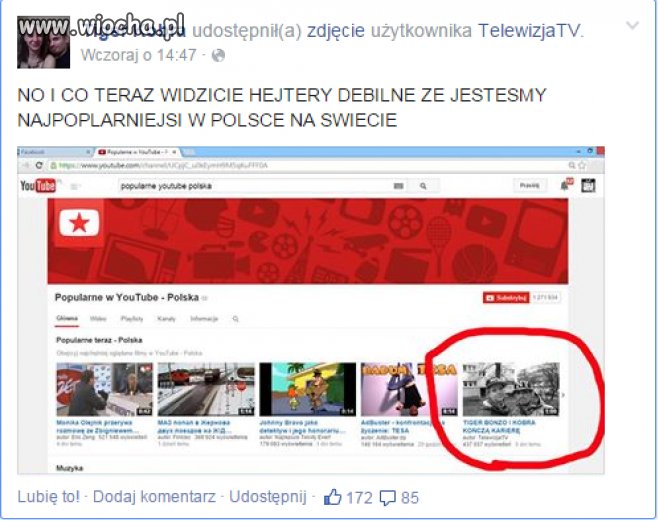Open the Monika Olejnik video thumbnail
The image size is (659, 522).
(x=105, y=390)
